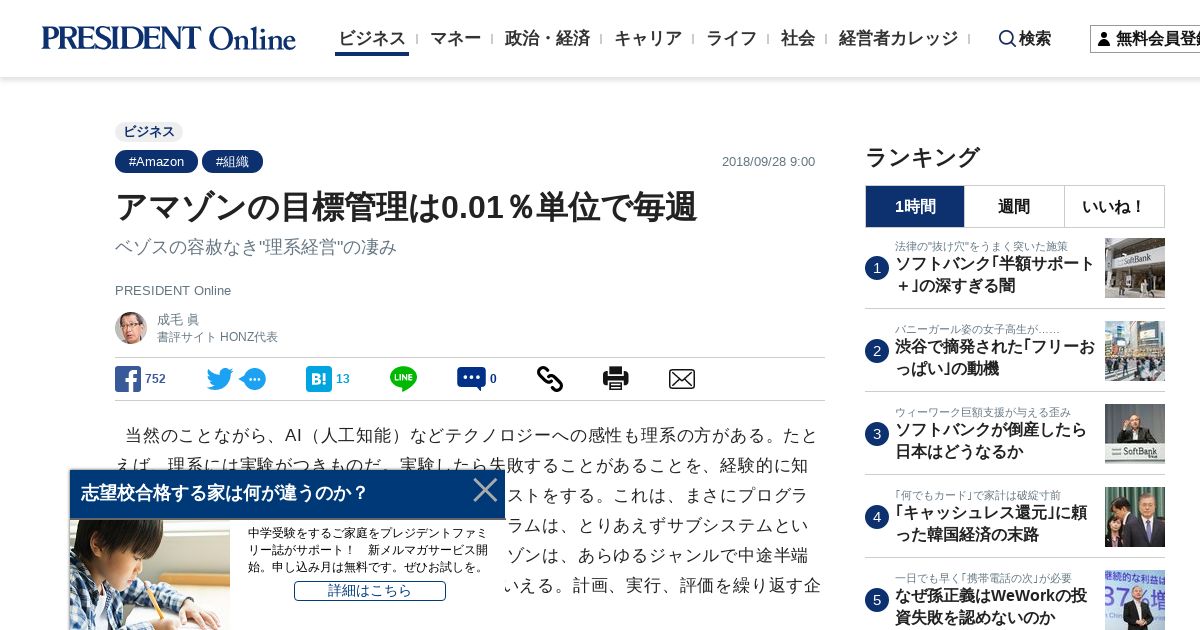Image resolution: width=1200 pixels, height=630 pixels.
Task: Open 社会 navigation menu
Action: point(798,38)
